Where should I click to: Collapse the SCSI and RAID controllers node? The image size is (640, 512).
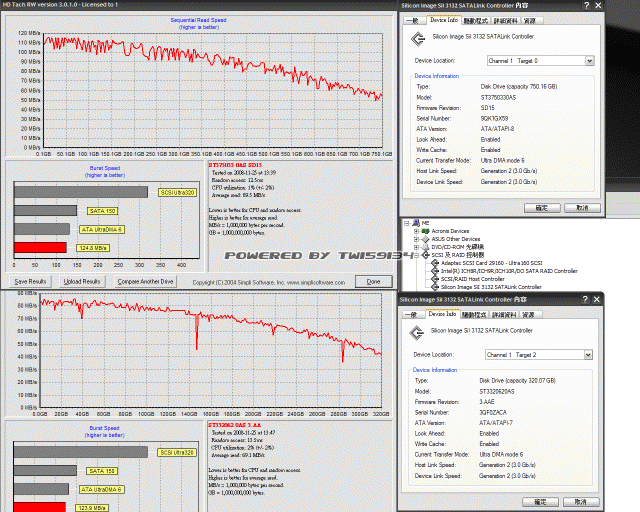point(416,255)
